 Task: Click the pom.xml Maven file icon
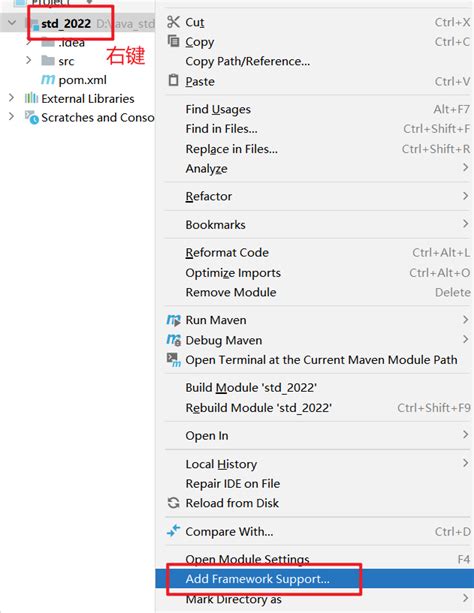tap(48, 80)
